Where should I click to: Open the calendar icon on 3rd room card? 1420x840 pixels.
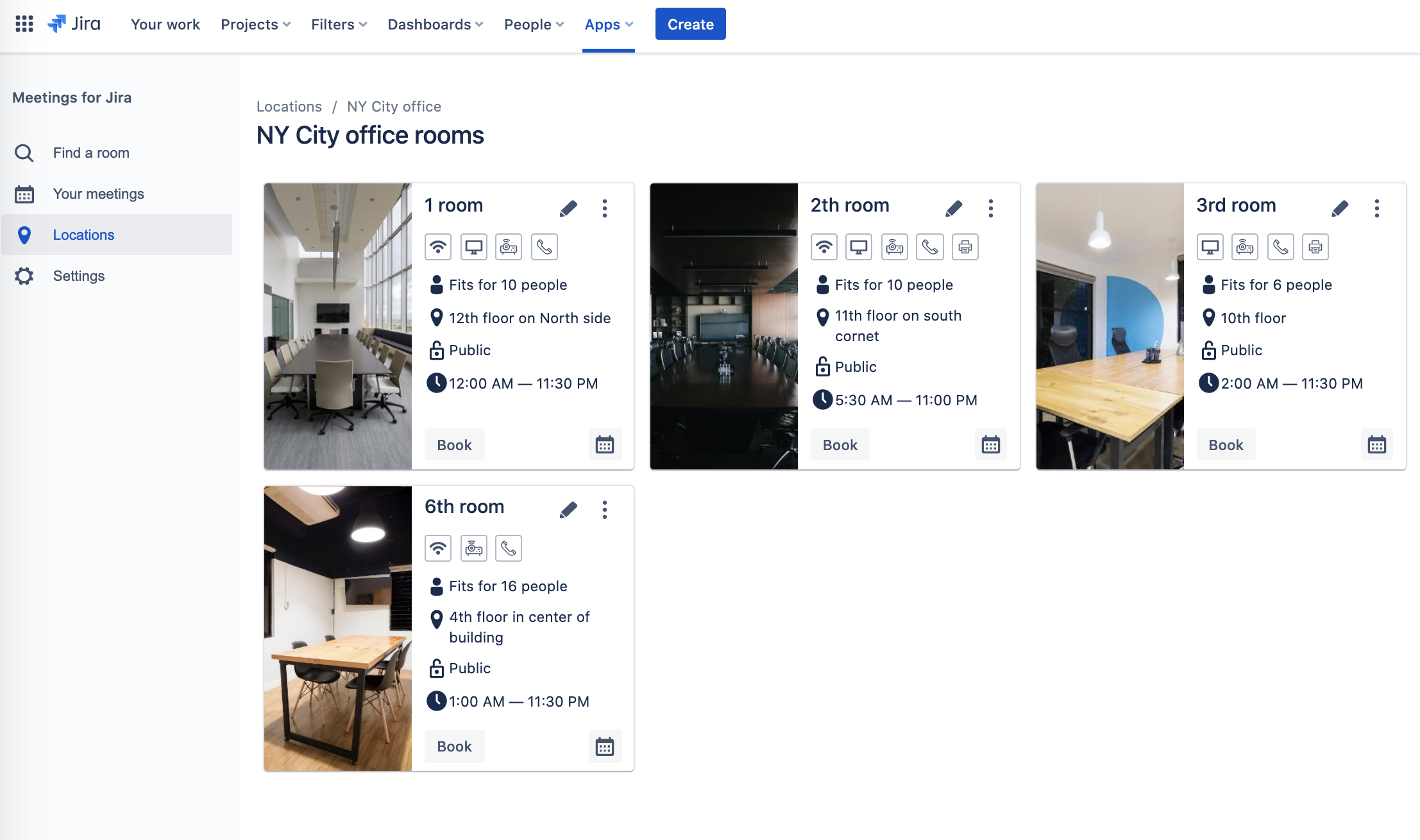pyautogui.click(x=1376, y=444)
